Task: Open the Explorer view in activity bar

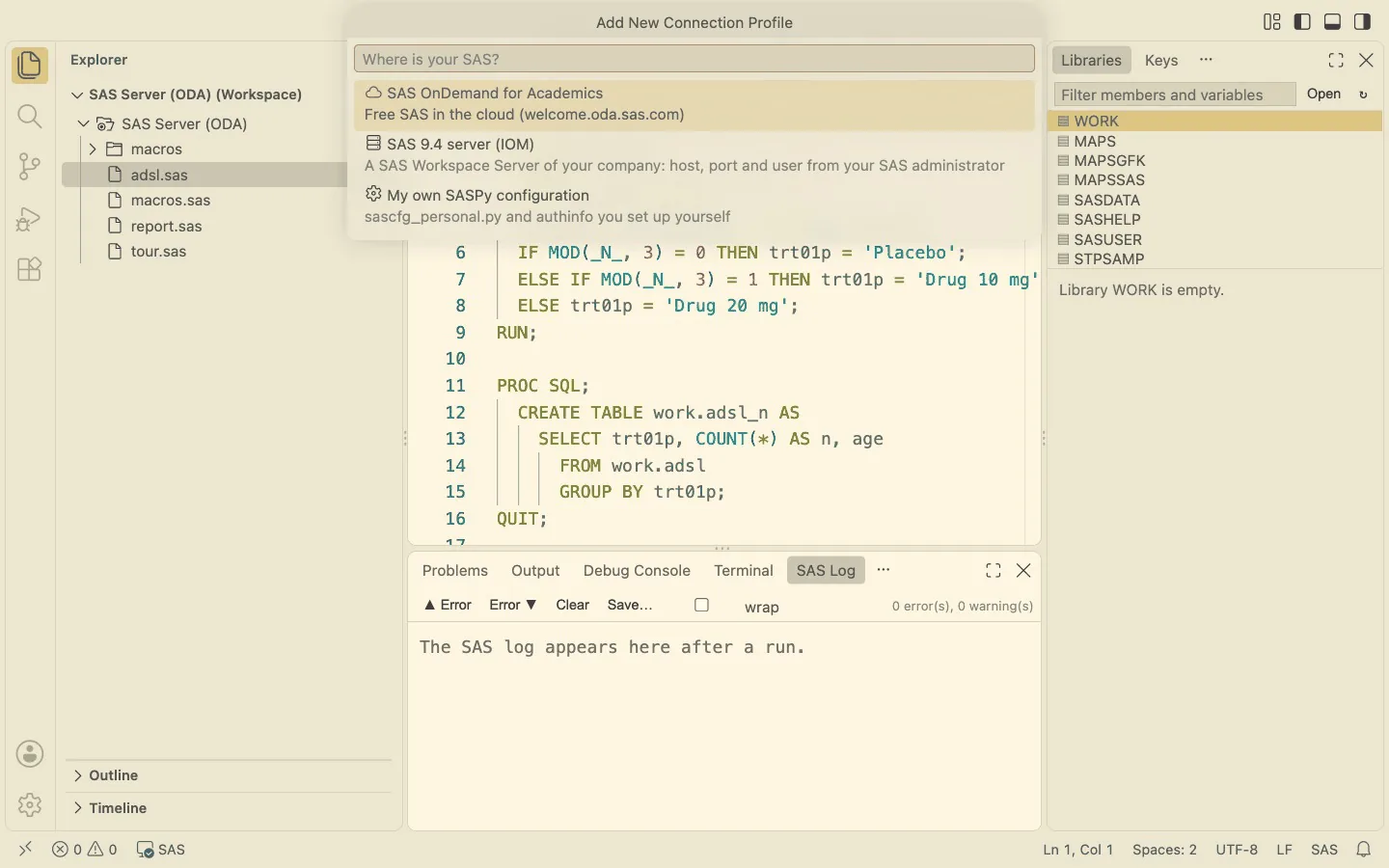Action: [30, 66]
